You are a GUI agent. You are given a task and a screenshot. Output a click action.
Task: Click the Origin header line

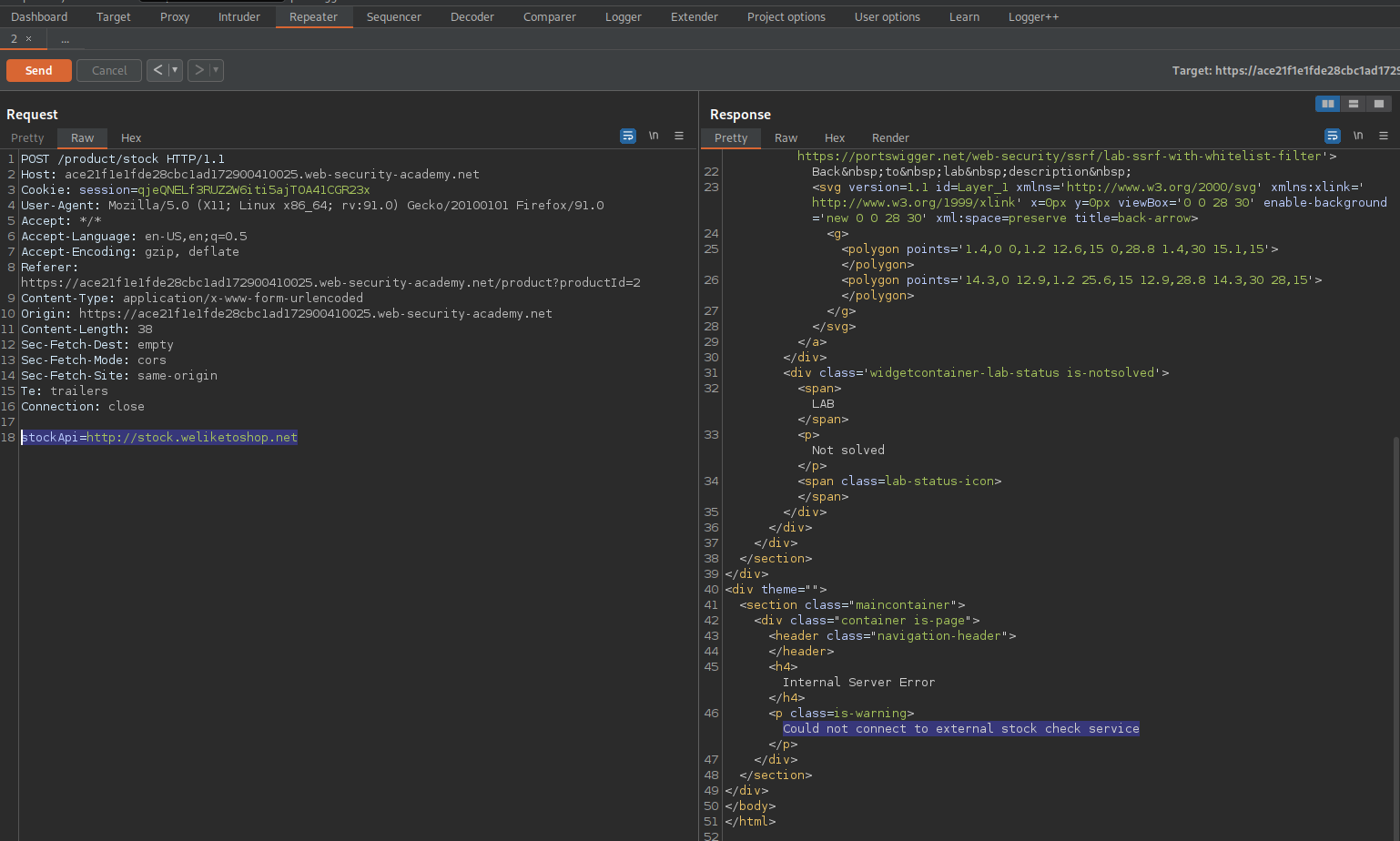point(287,314)
